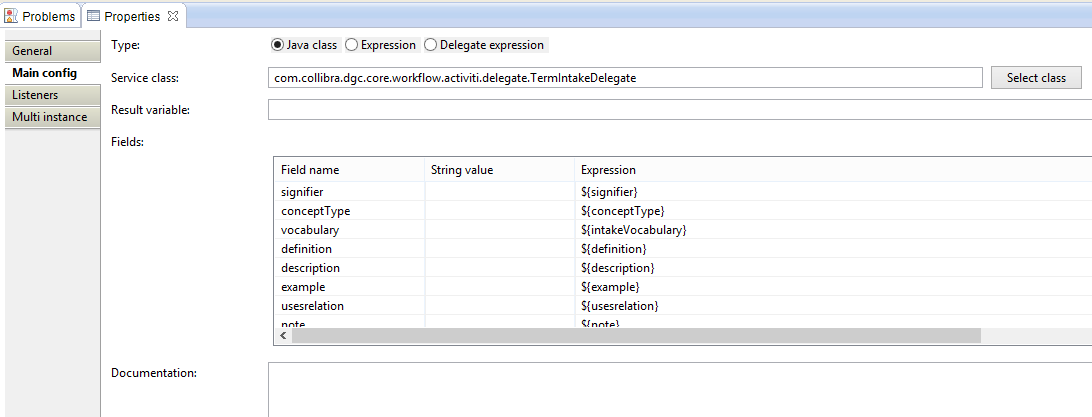Image resolution: width=1092 pixels, height=417 pixels.
Task: Select the signifier field row
Action: pyautogui.click(x=682, y=191)
